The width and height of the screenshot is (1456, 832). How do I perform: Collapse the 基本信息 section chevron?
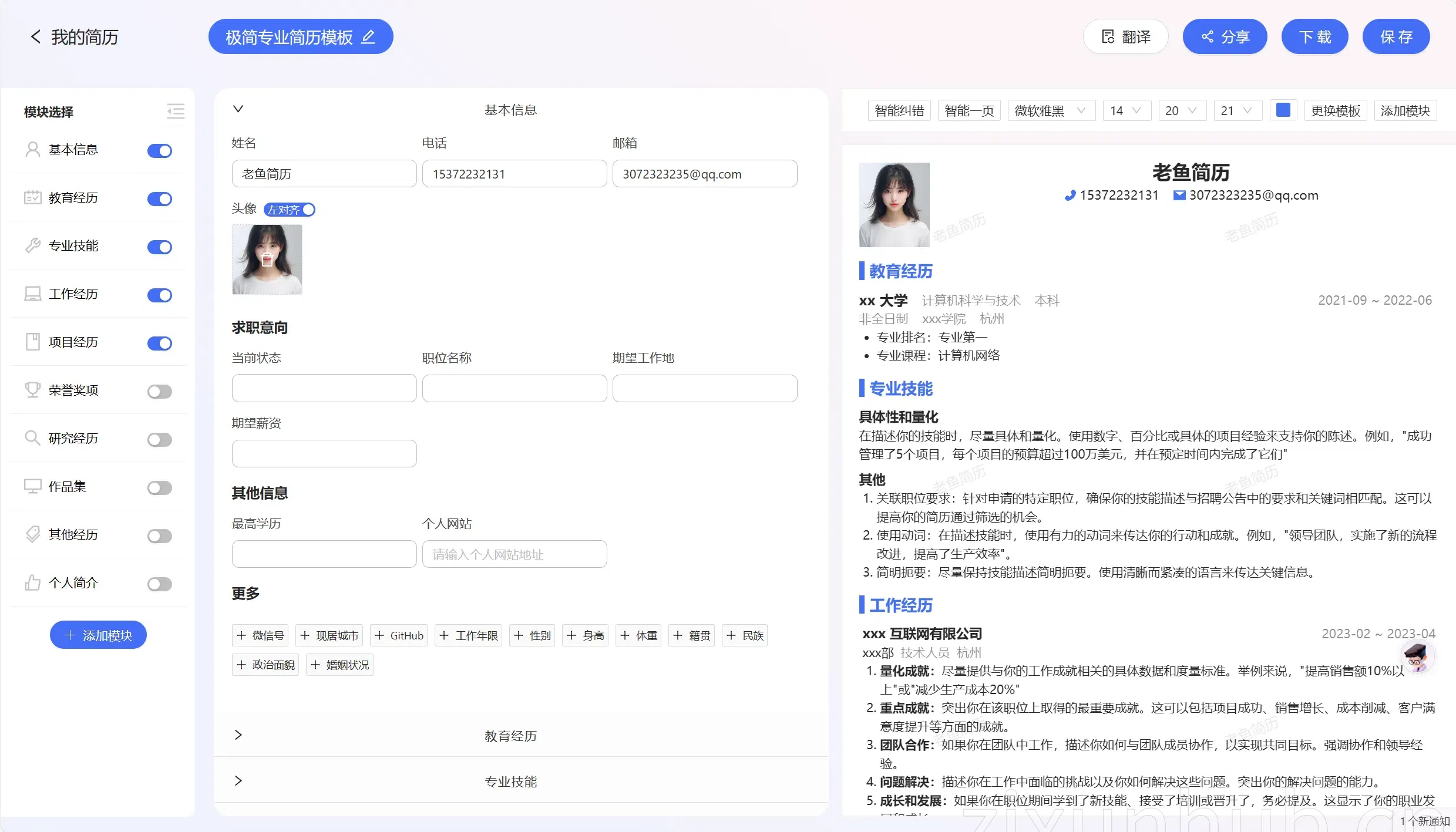click(x=238, y=109)
